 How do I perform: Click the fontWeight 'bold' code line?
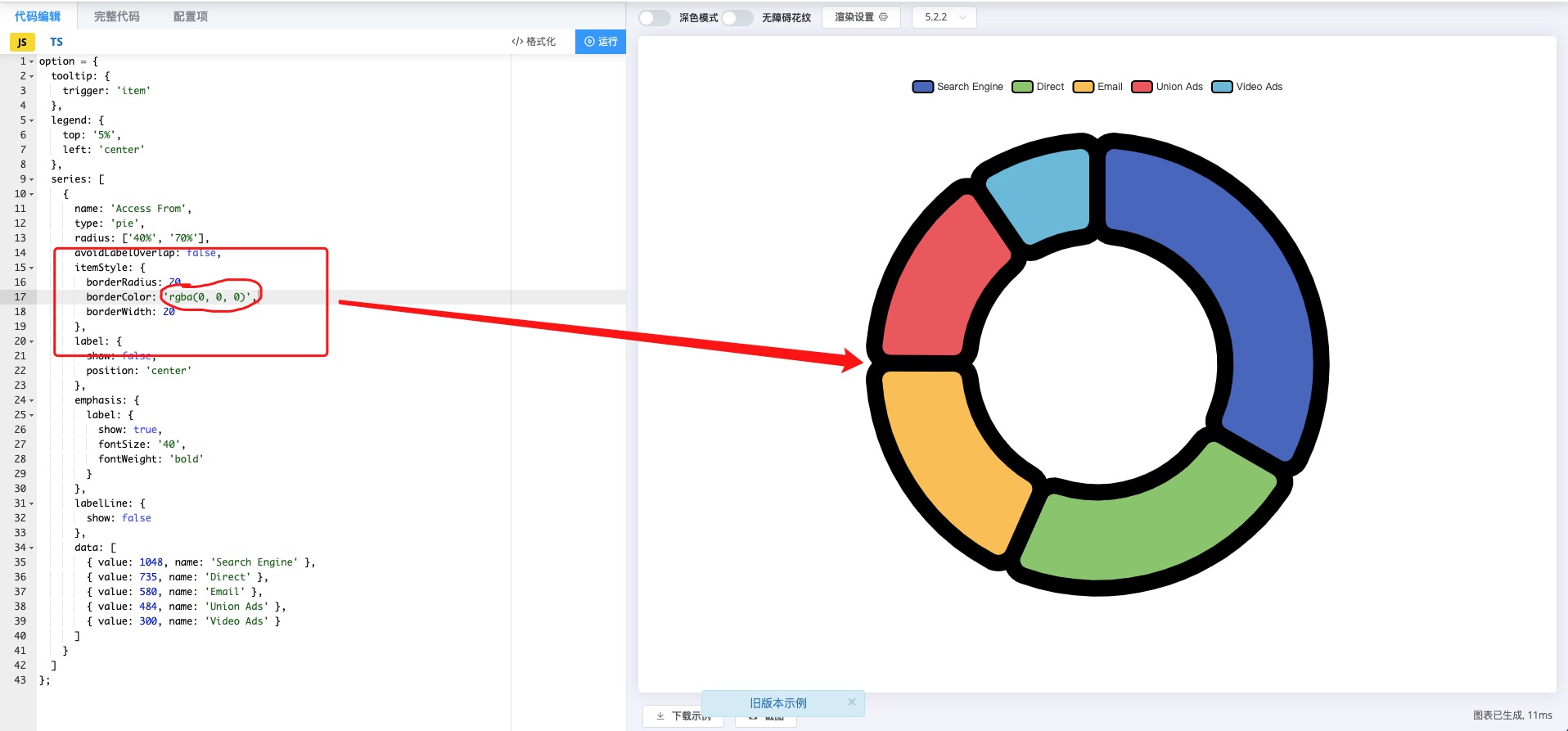click(151, 459)
